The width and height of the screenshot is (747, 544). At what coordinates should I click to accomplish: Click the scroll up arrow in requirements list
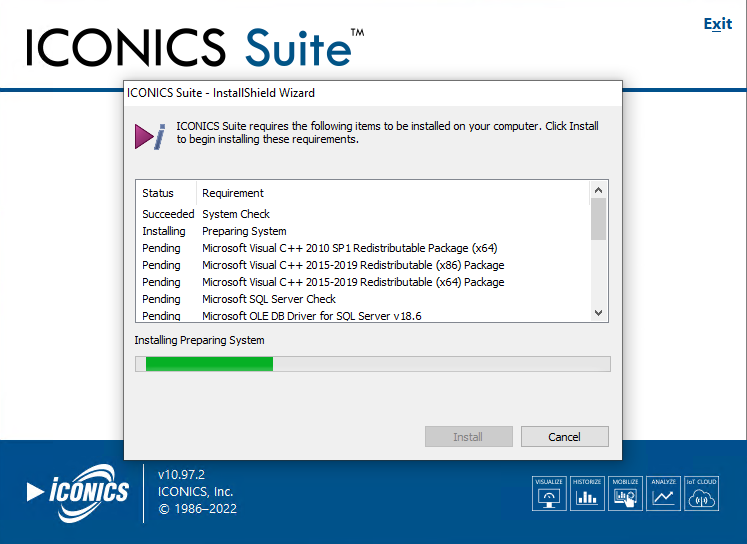click(598, 190)
